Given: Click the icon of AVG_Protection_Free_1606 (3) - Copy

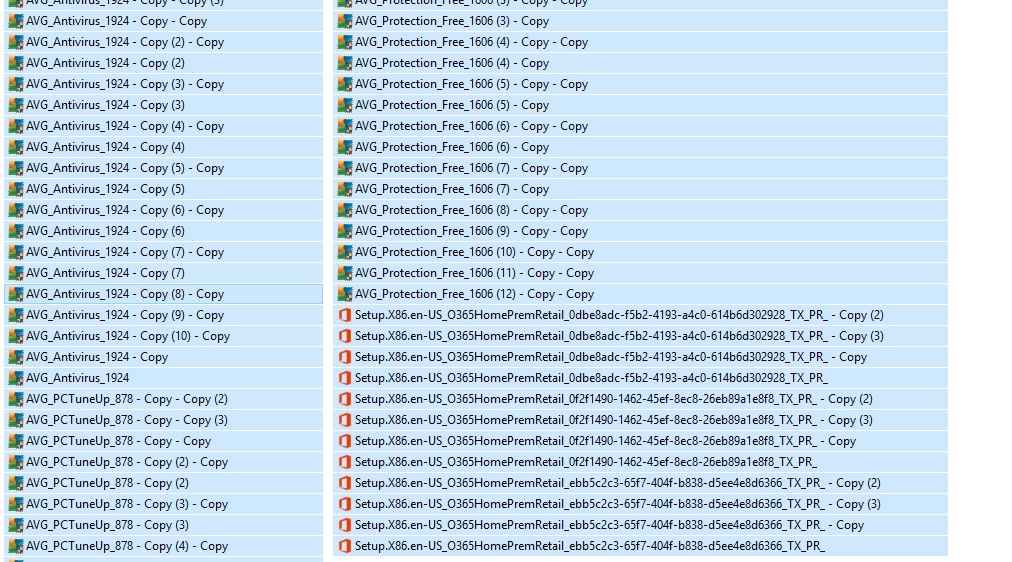Looking at the screenshot, I should [345, 21].
